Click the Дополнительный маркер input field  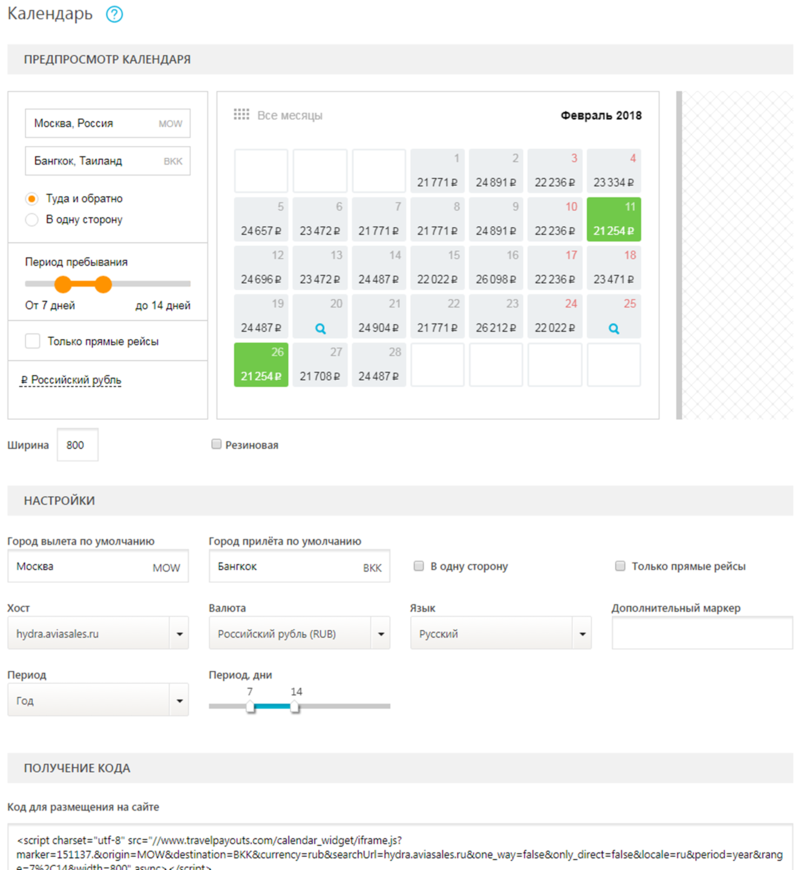tap(702, 633)
